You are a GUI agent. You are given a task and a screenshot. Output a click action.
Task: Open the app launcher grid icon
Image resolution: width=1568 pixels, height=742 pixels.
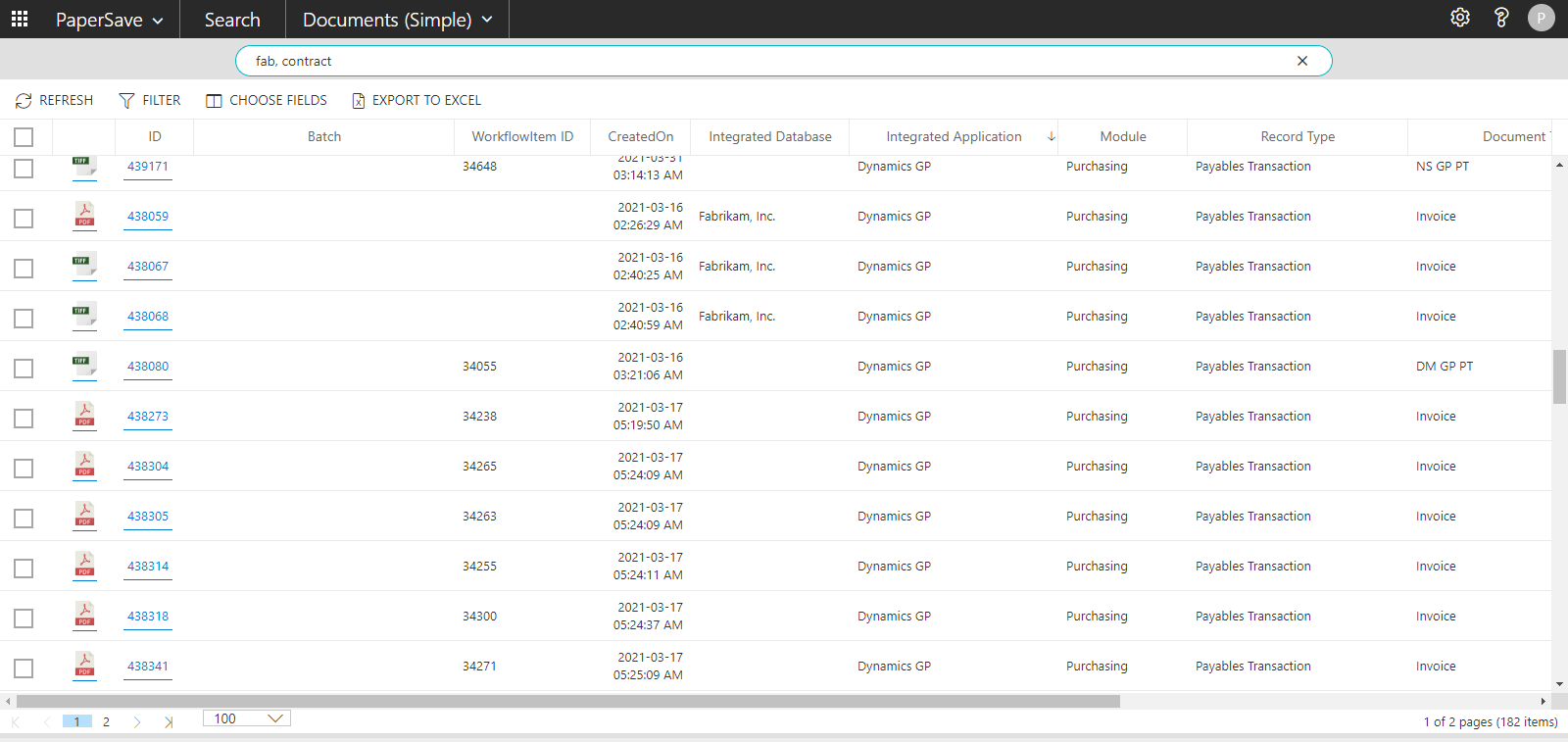(x=20, y=19)
